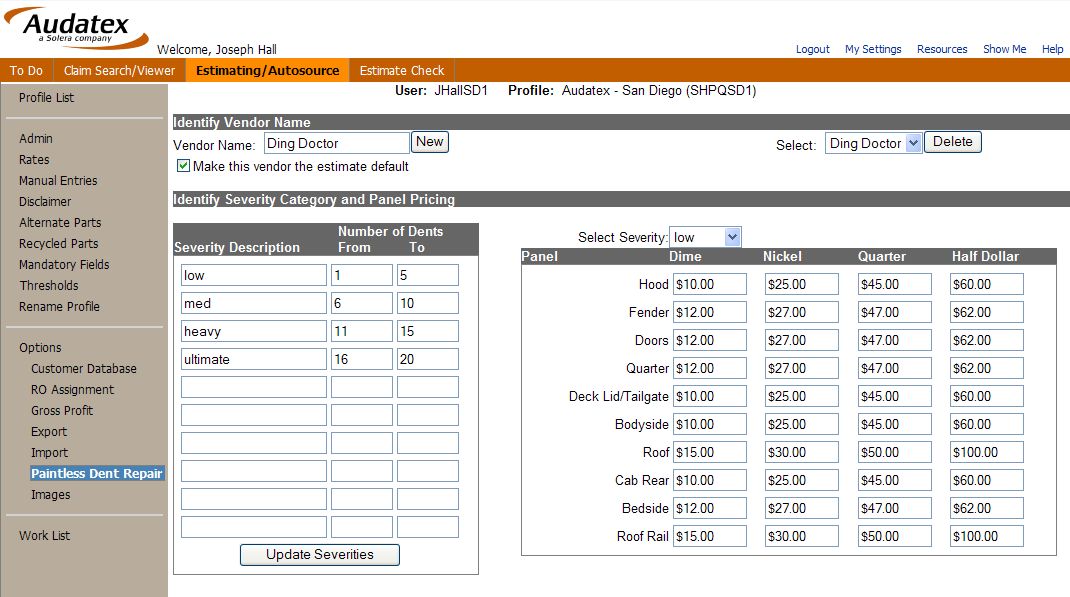Open the Help link
The height and width of the screenshot is (597, 1070).
(1052, 49)
